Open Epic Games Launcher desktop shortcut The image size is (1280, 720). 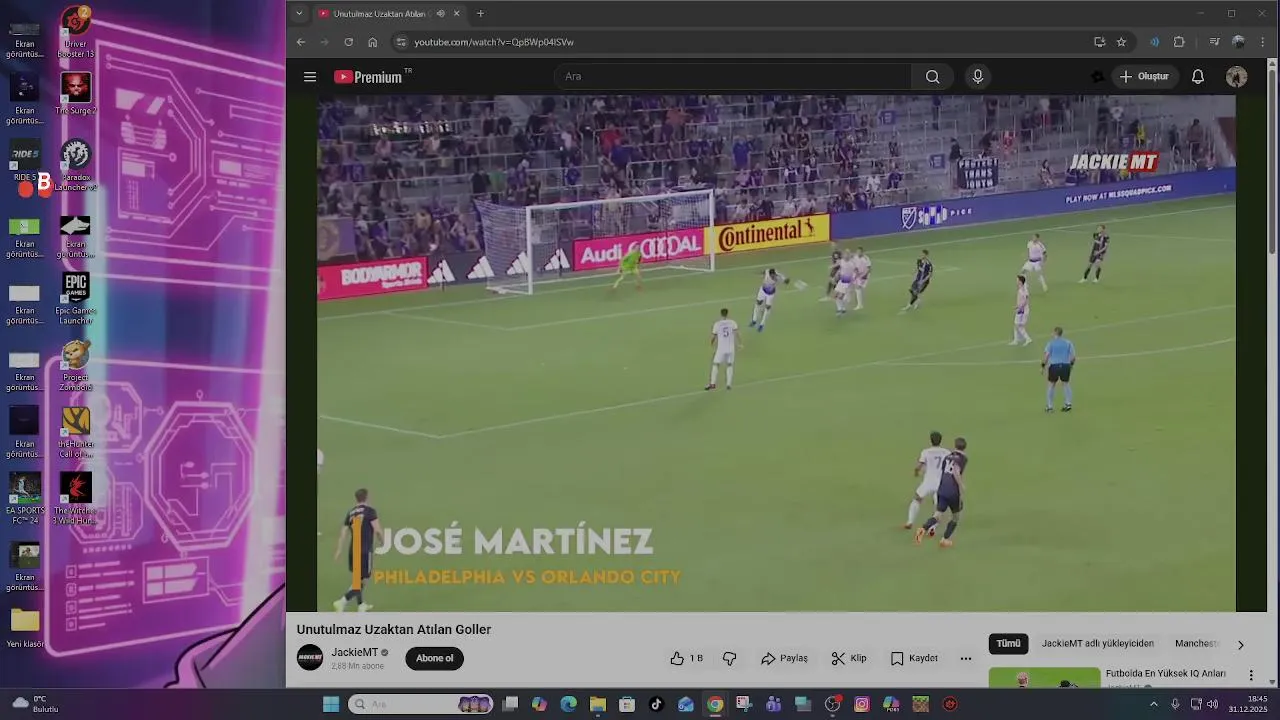click(x=76, y=298)
